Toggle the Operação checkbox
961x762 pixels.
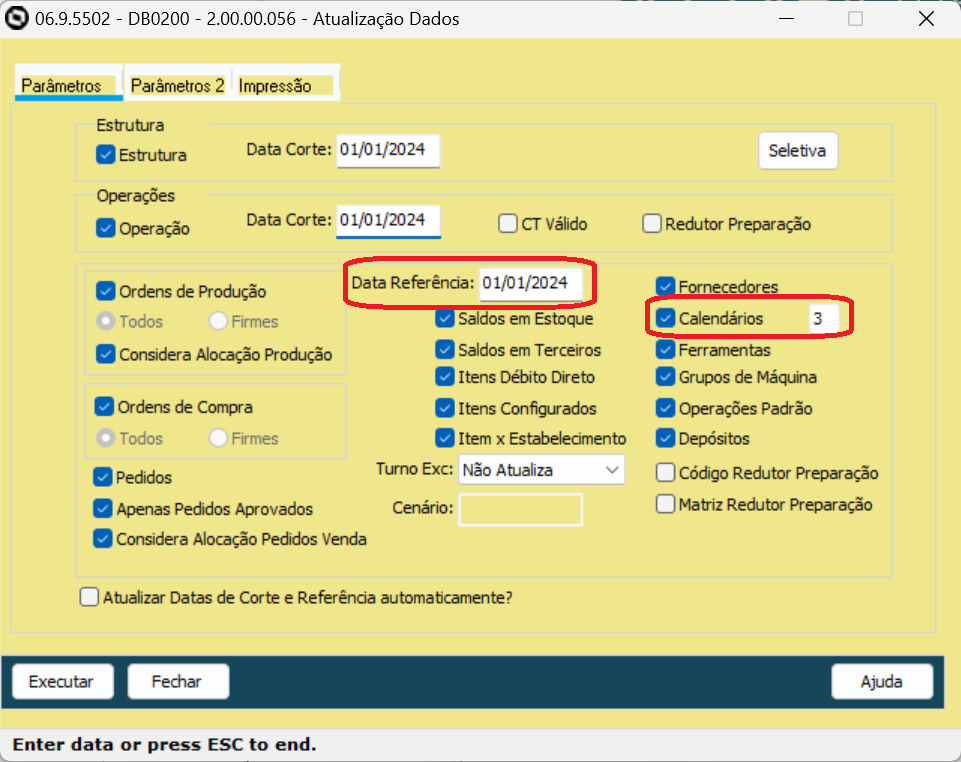pos(105,228)
